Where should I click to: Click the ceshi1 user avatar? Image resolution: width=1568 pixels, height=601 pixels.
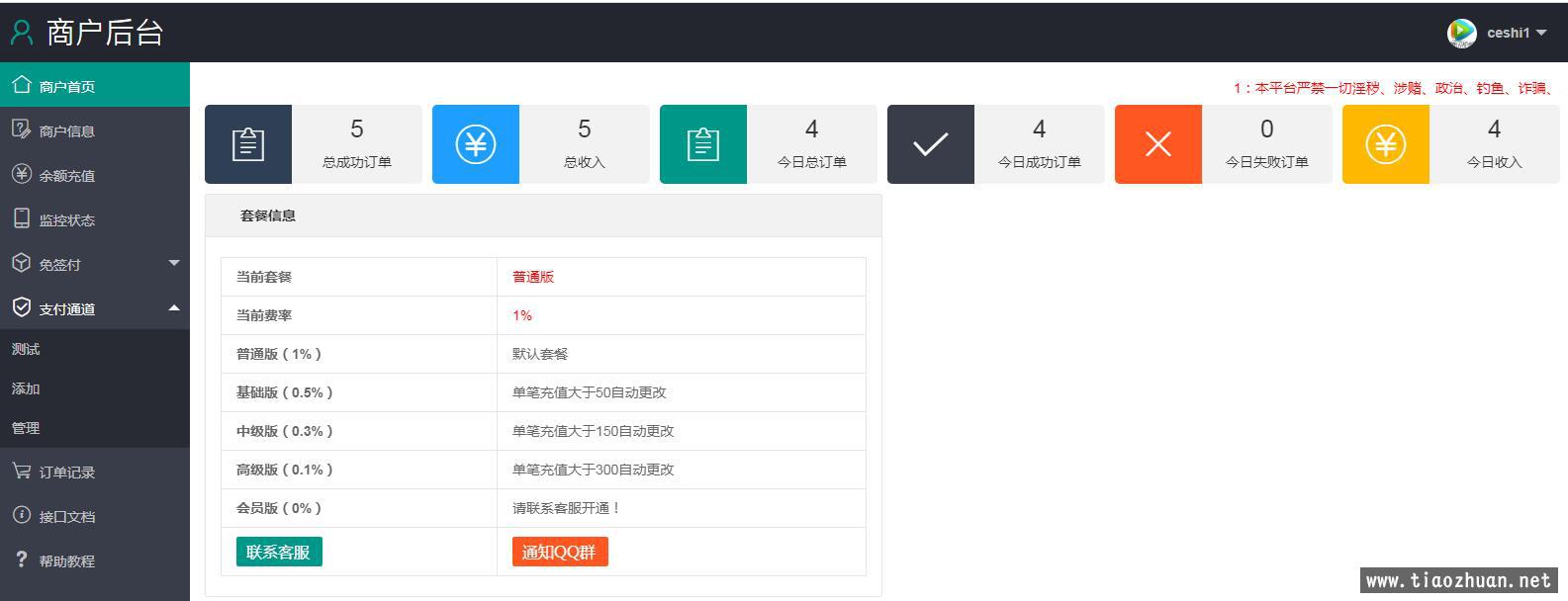(1461, 33)
